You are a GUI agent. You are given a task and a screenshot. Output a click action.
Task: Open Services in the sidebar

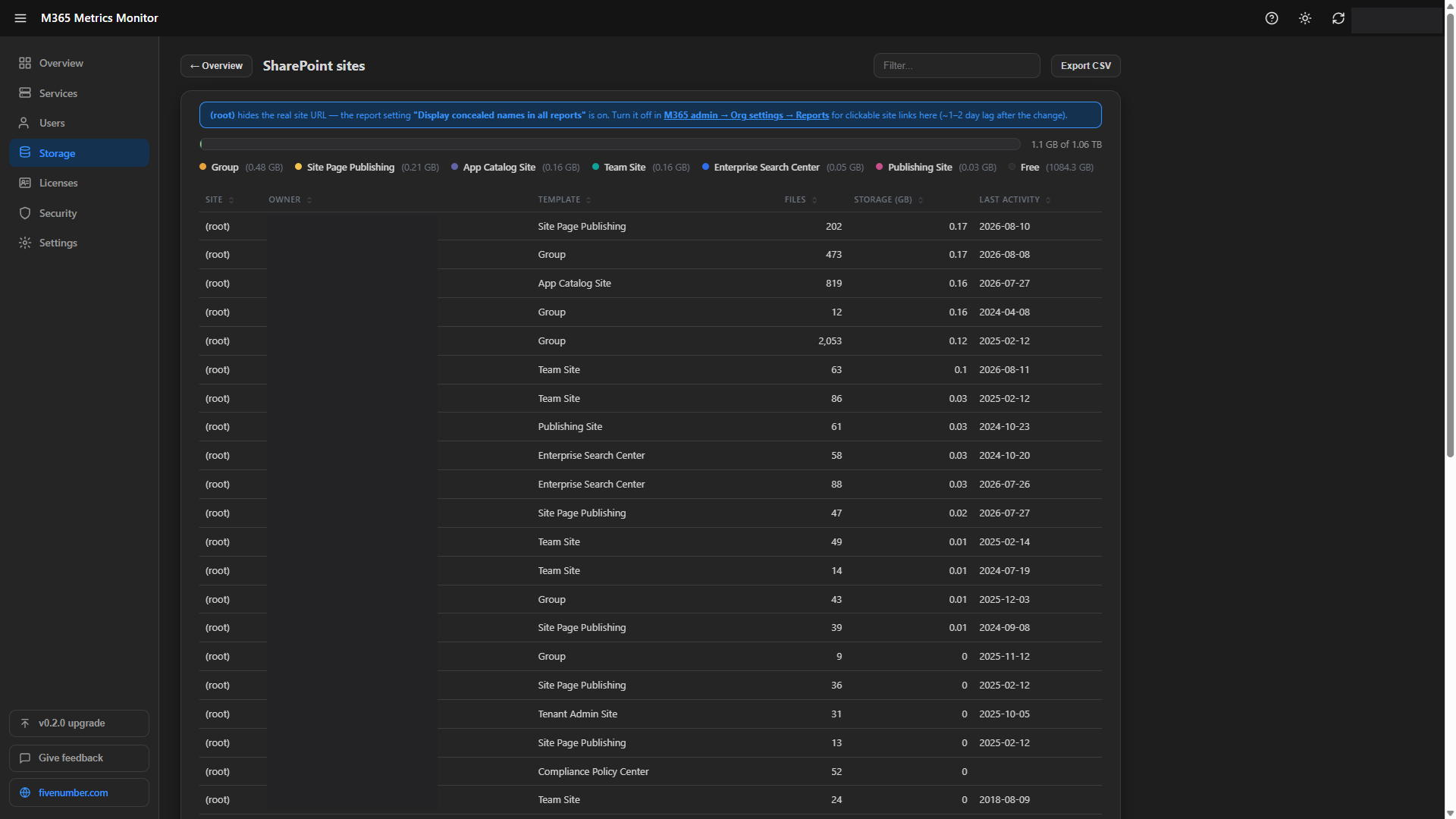pos(79,93)
